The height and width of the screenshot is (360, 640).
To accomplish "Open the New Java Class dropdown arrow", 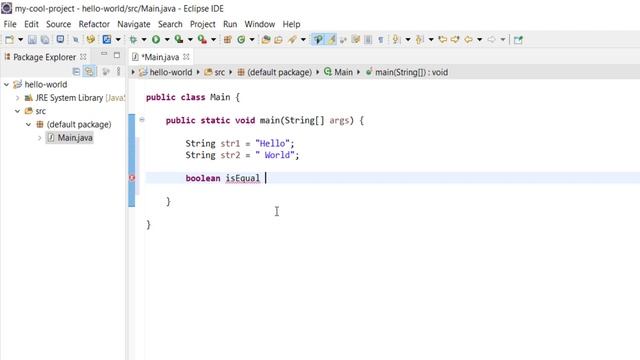I will click(252, 40).
